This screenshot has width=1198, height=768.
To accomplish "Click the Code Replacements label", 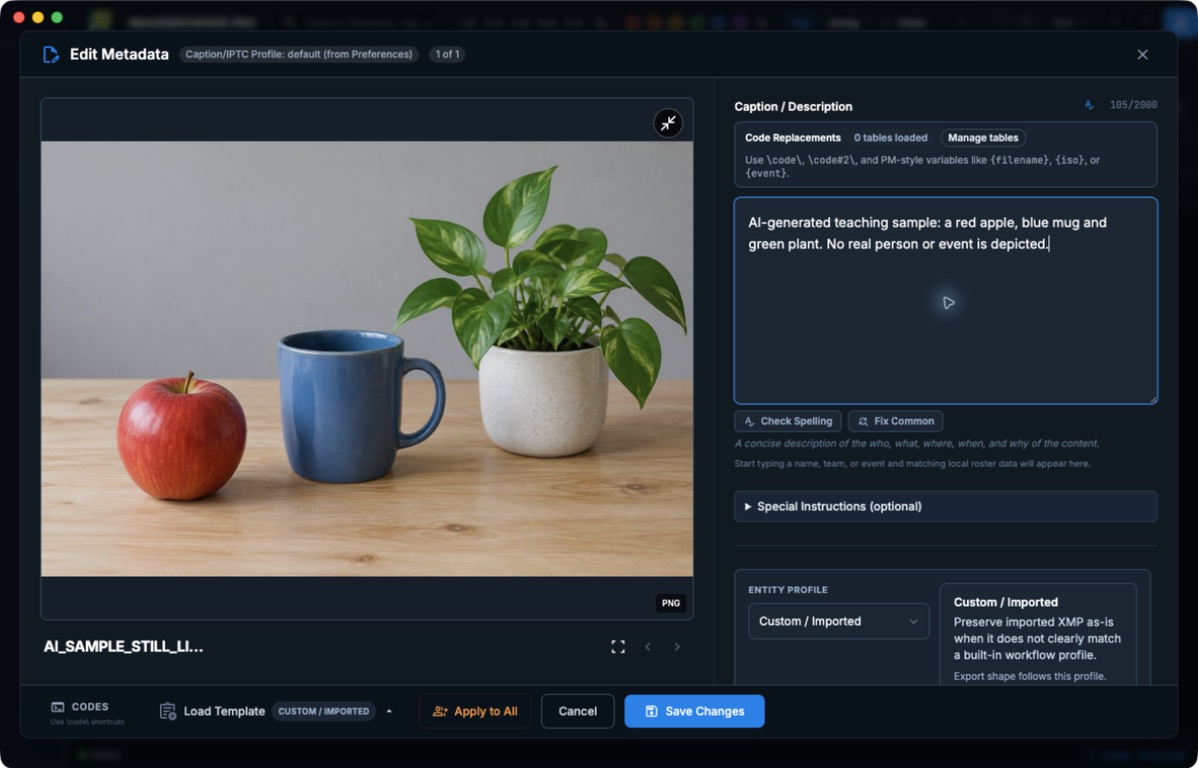I will (x=792, y=138).
